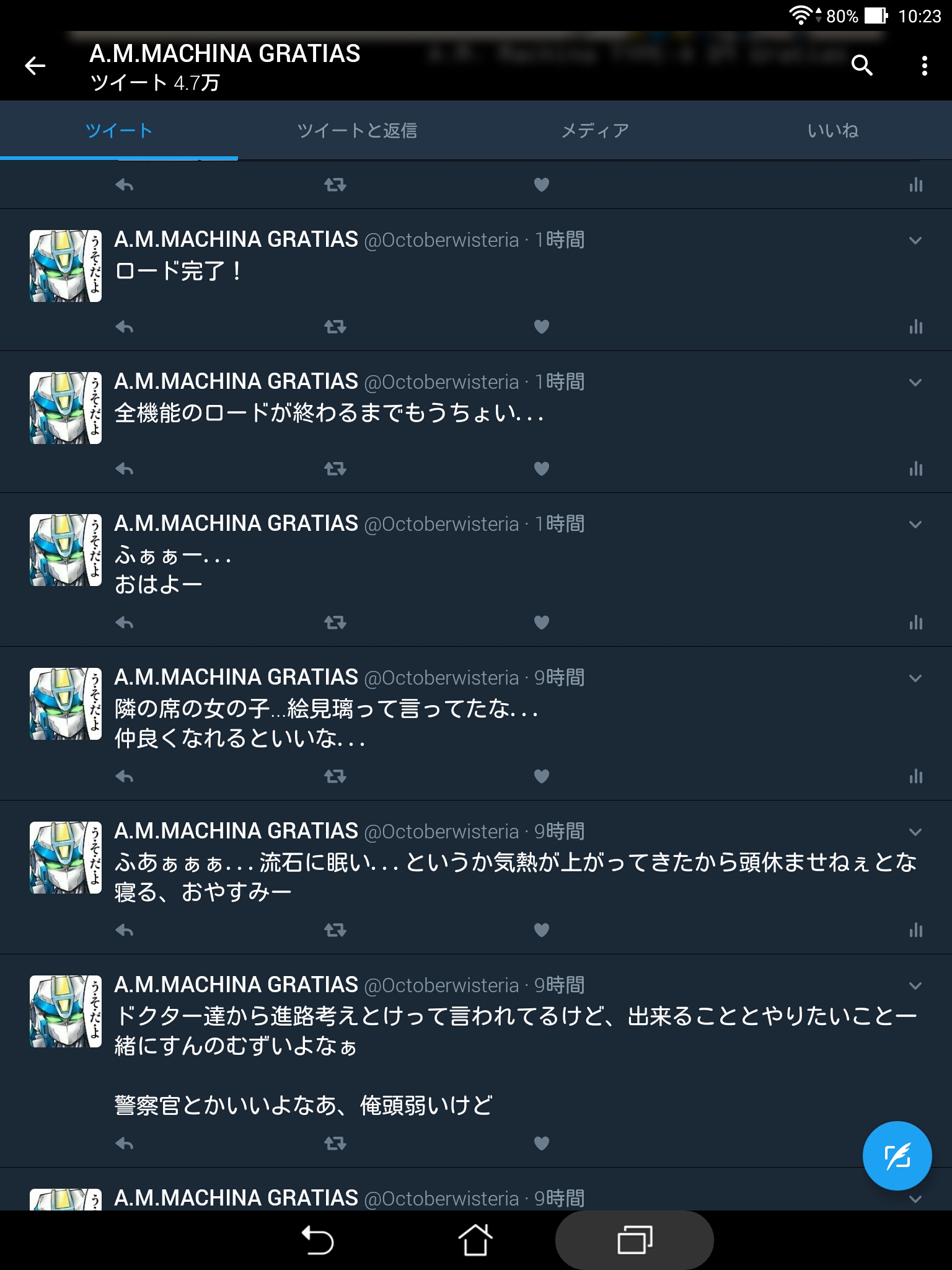Tap the search magnifier icon in header
The height and width of the screenshot is (1270, 952).
(x=862, y=65)
